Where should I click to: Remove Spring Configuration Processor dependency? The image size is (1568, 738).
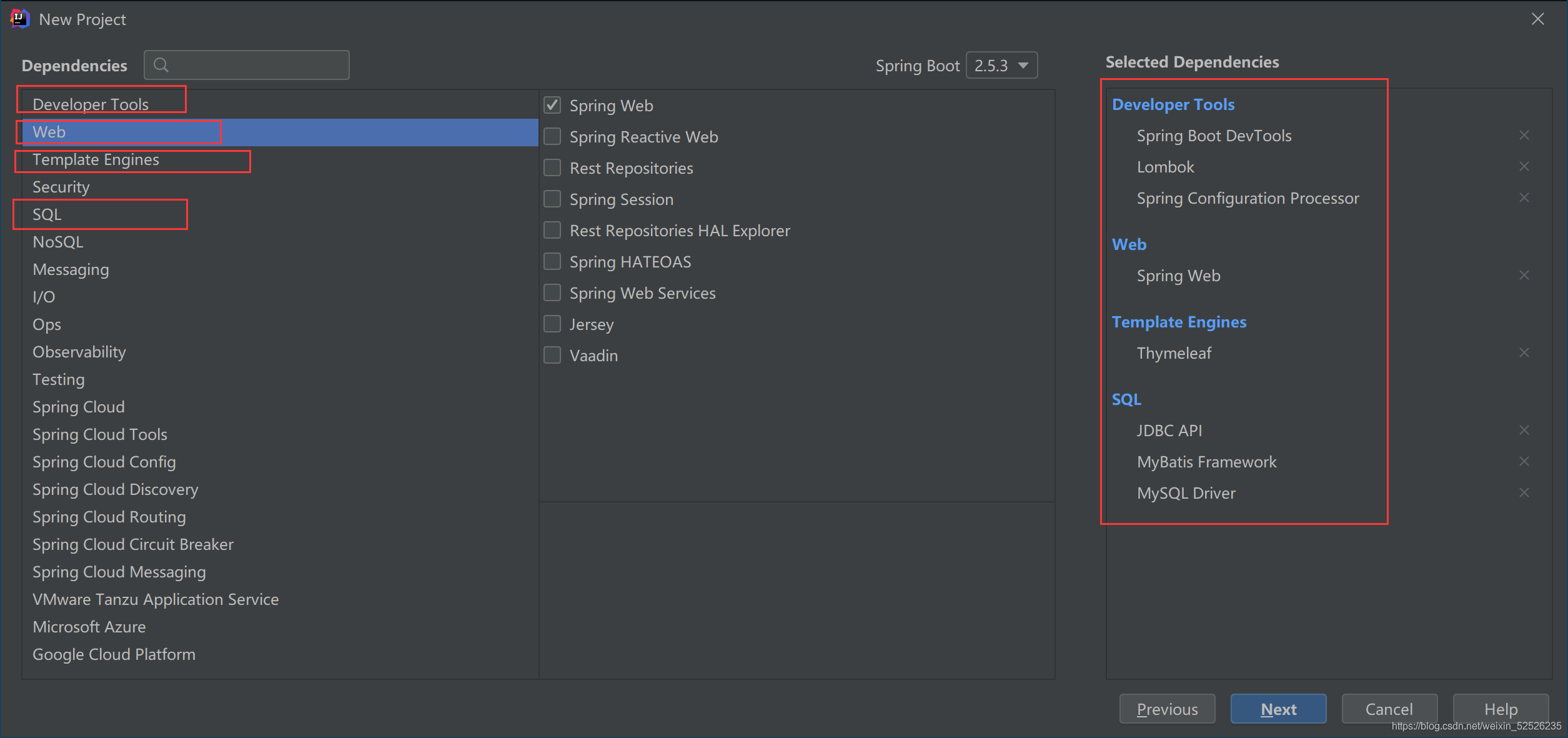coord(1524,198)
